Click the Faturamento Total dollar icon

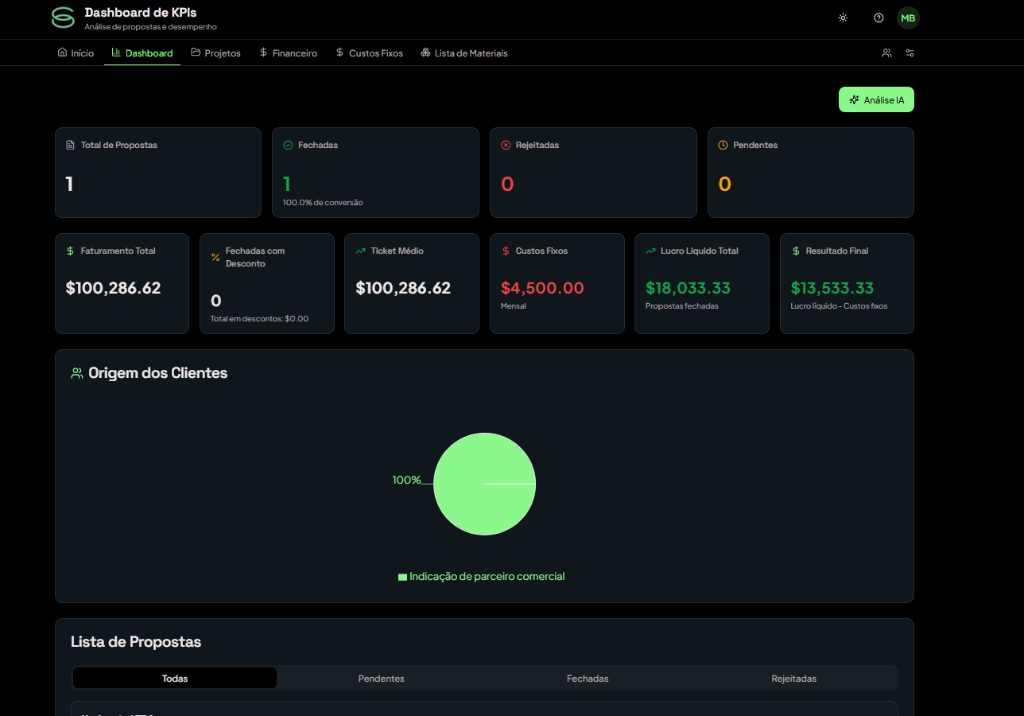[71, 251]
